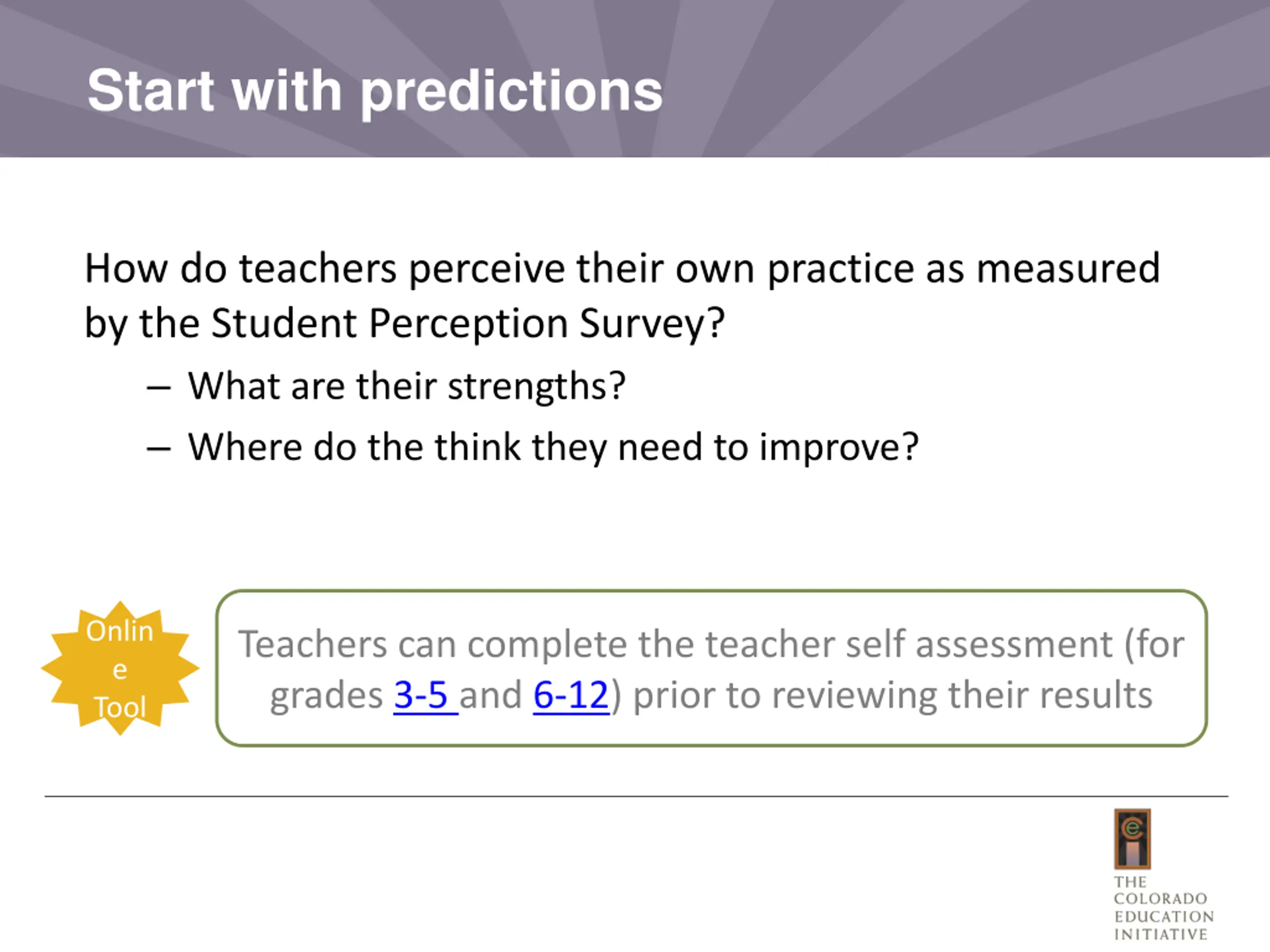Click the word 'Tool' in the starburst
Image resolution: width=1270 pixels, height=952 pixels.
pos(120,707)
